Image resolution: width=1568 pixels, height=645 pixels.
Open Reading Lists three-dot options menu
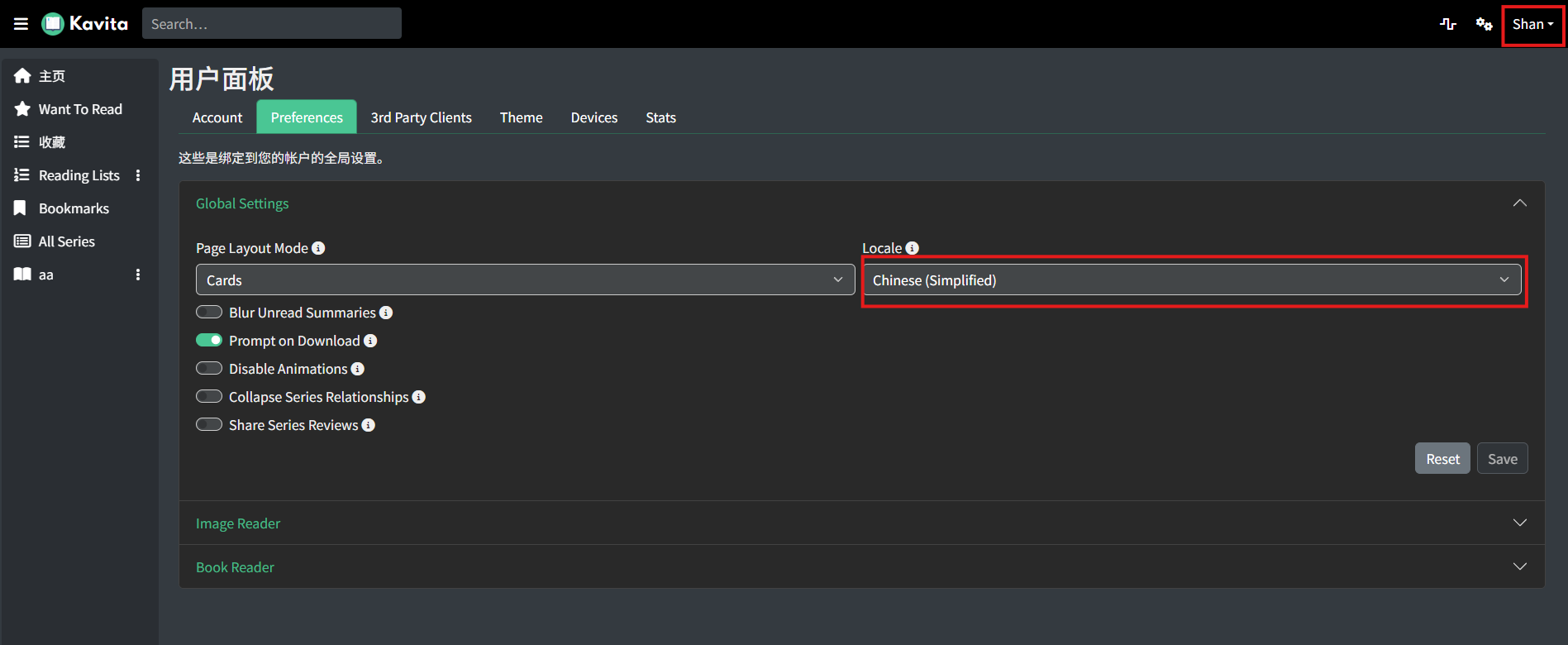click(x=138, y=175)
